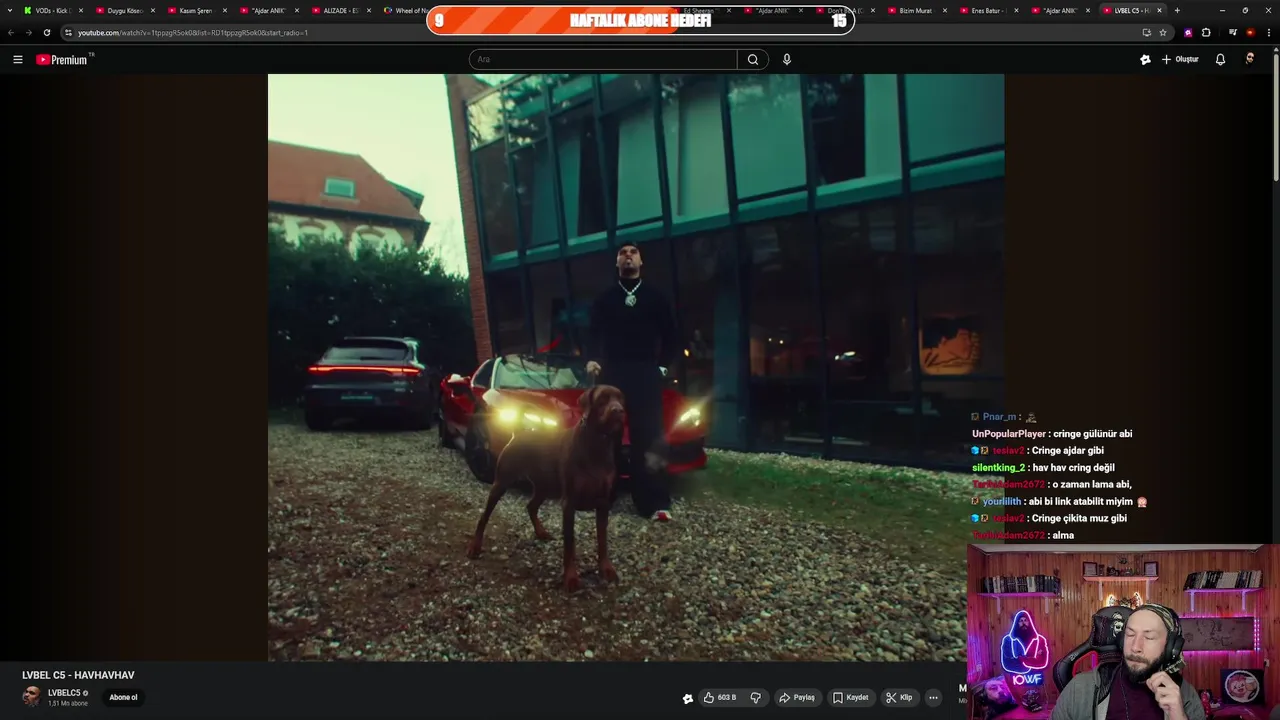Bookmark this page with the star
This screenshot has width=1280, height=720.
click(x=1163, y=32)
